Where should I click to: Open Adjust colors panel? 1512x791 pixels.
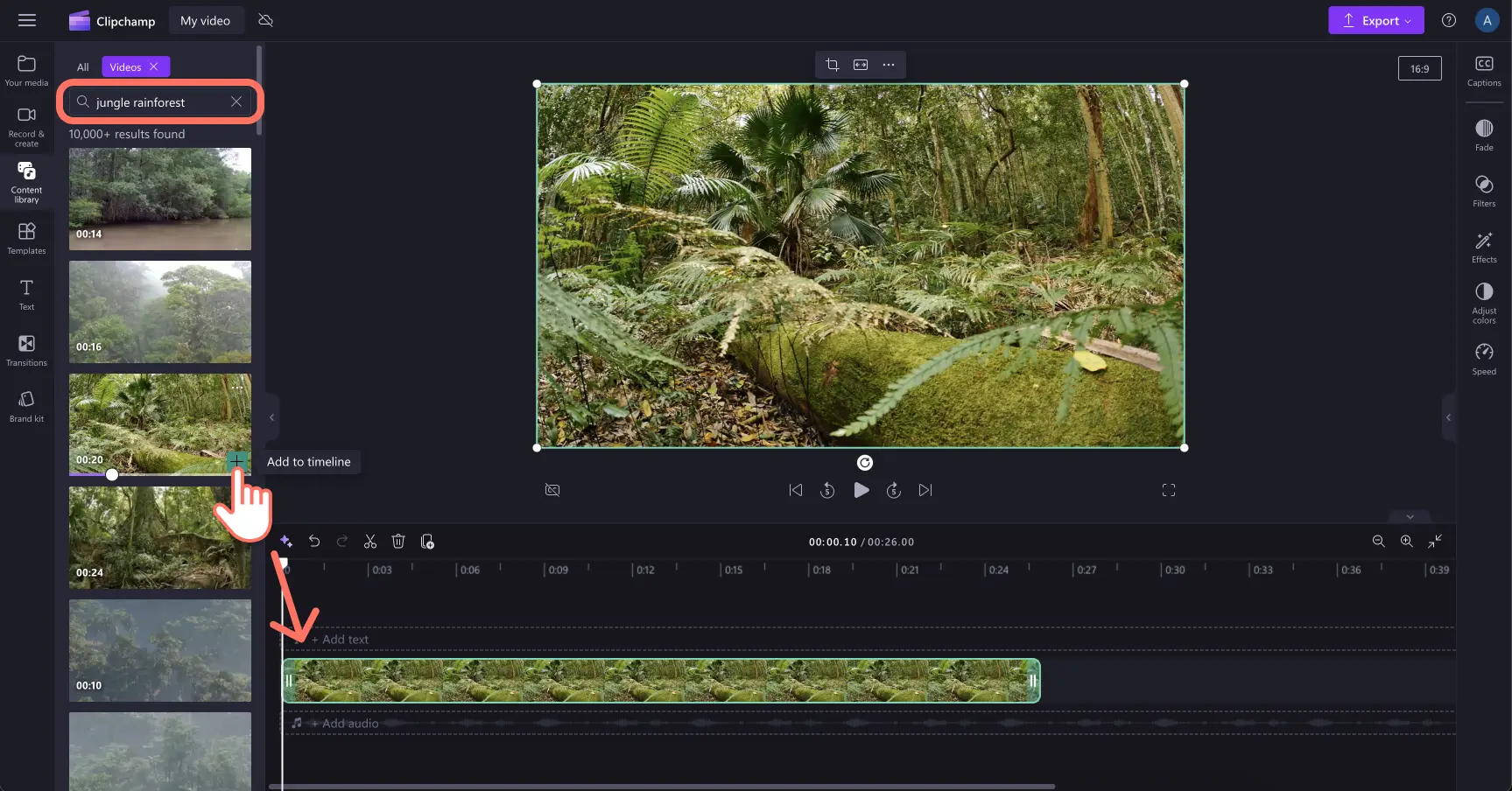(1484, 304)
